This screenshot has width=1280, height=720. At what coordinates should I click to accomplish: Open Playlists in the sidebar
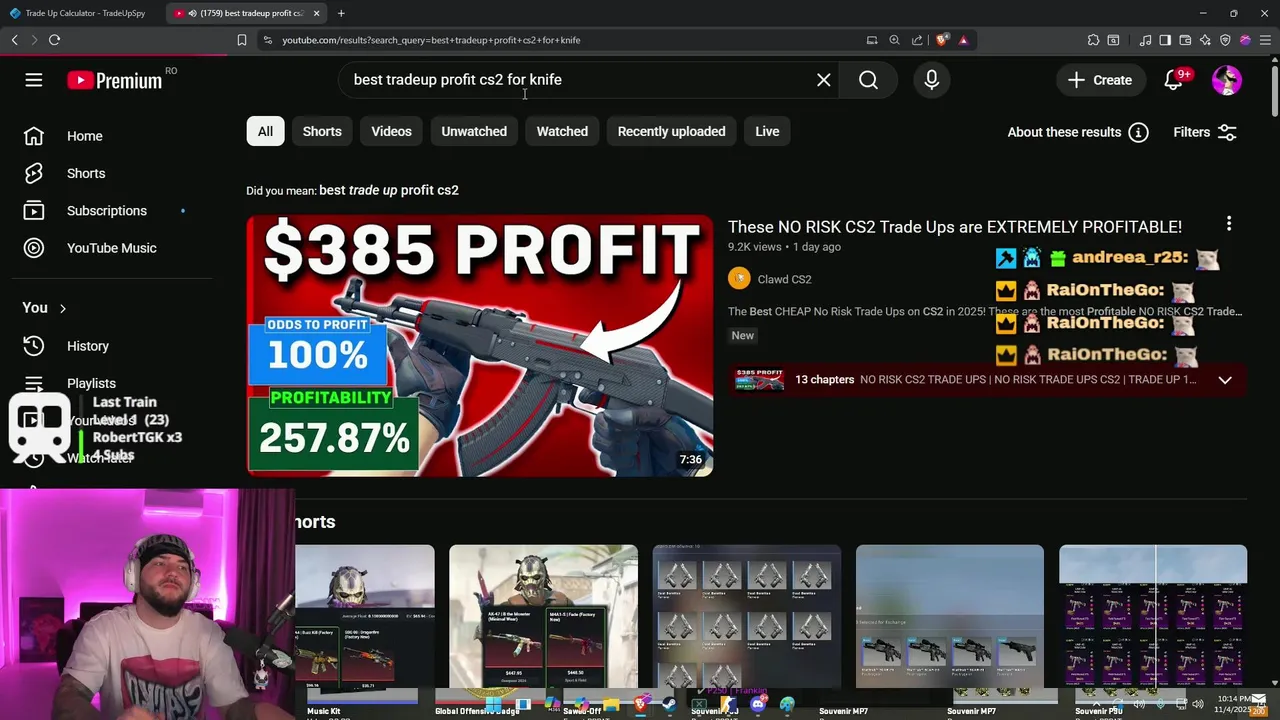tap(91, 383)
